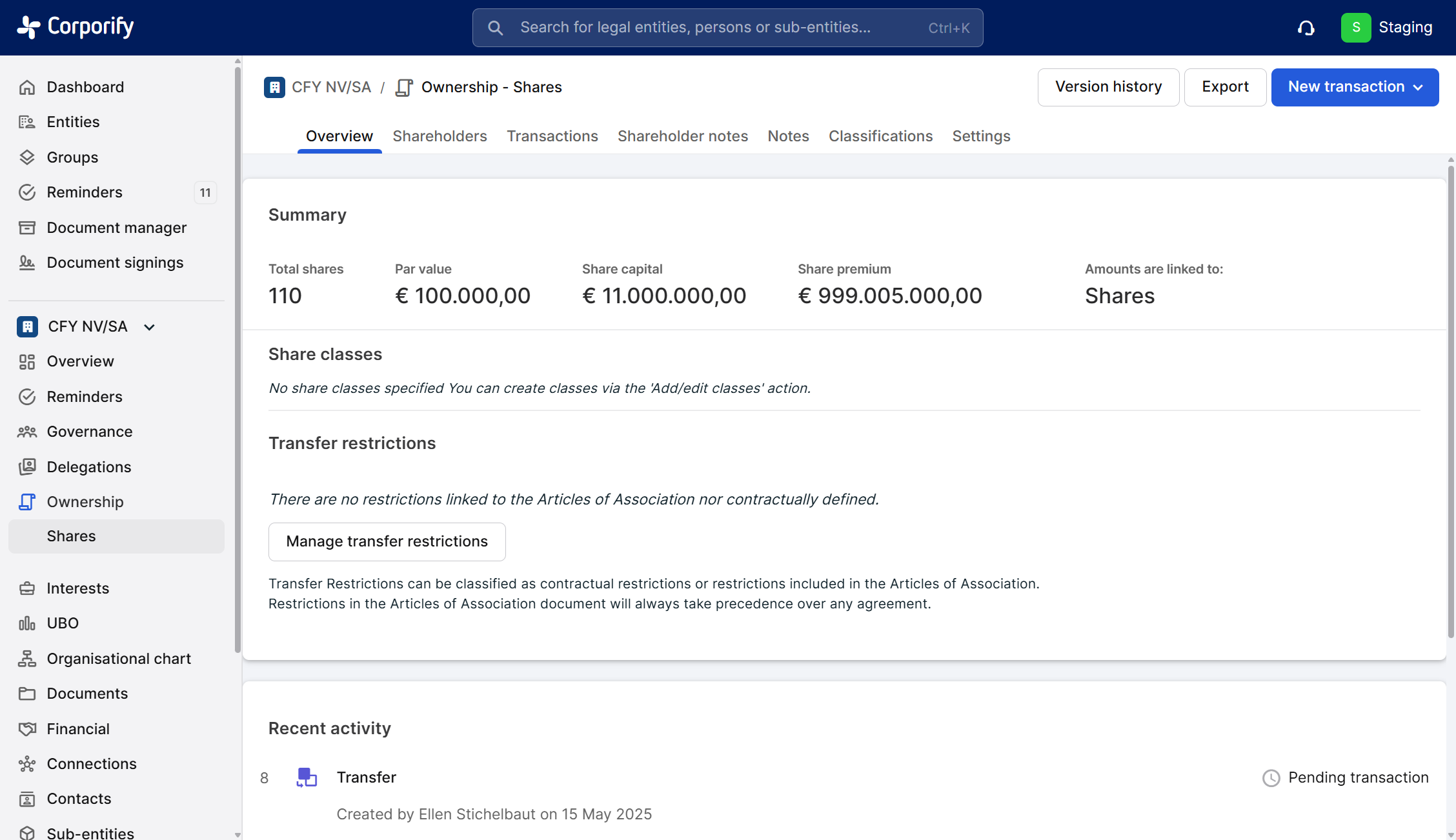
Task: Expand the New transaction dropdown
Action: point(1355,87)
